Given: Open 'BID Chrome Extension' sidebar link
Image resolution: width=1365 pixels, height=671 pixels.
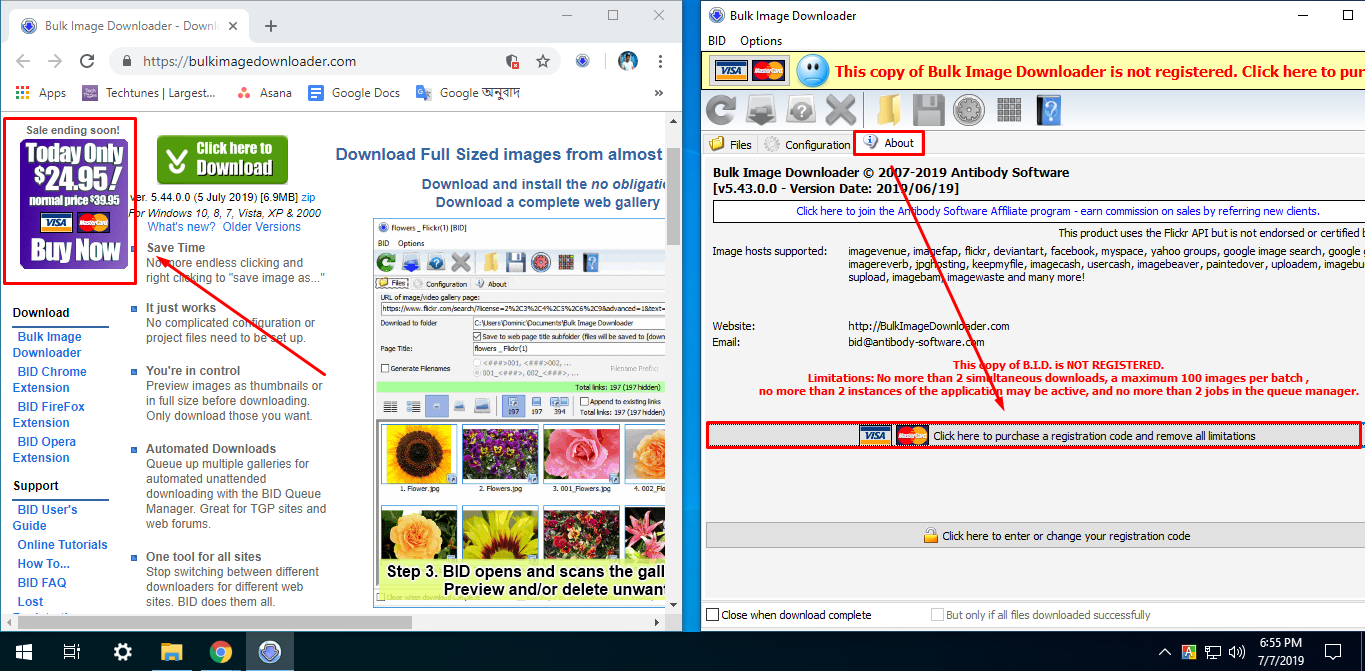Looking at the screenshot, I should click(x=50, y=379).
